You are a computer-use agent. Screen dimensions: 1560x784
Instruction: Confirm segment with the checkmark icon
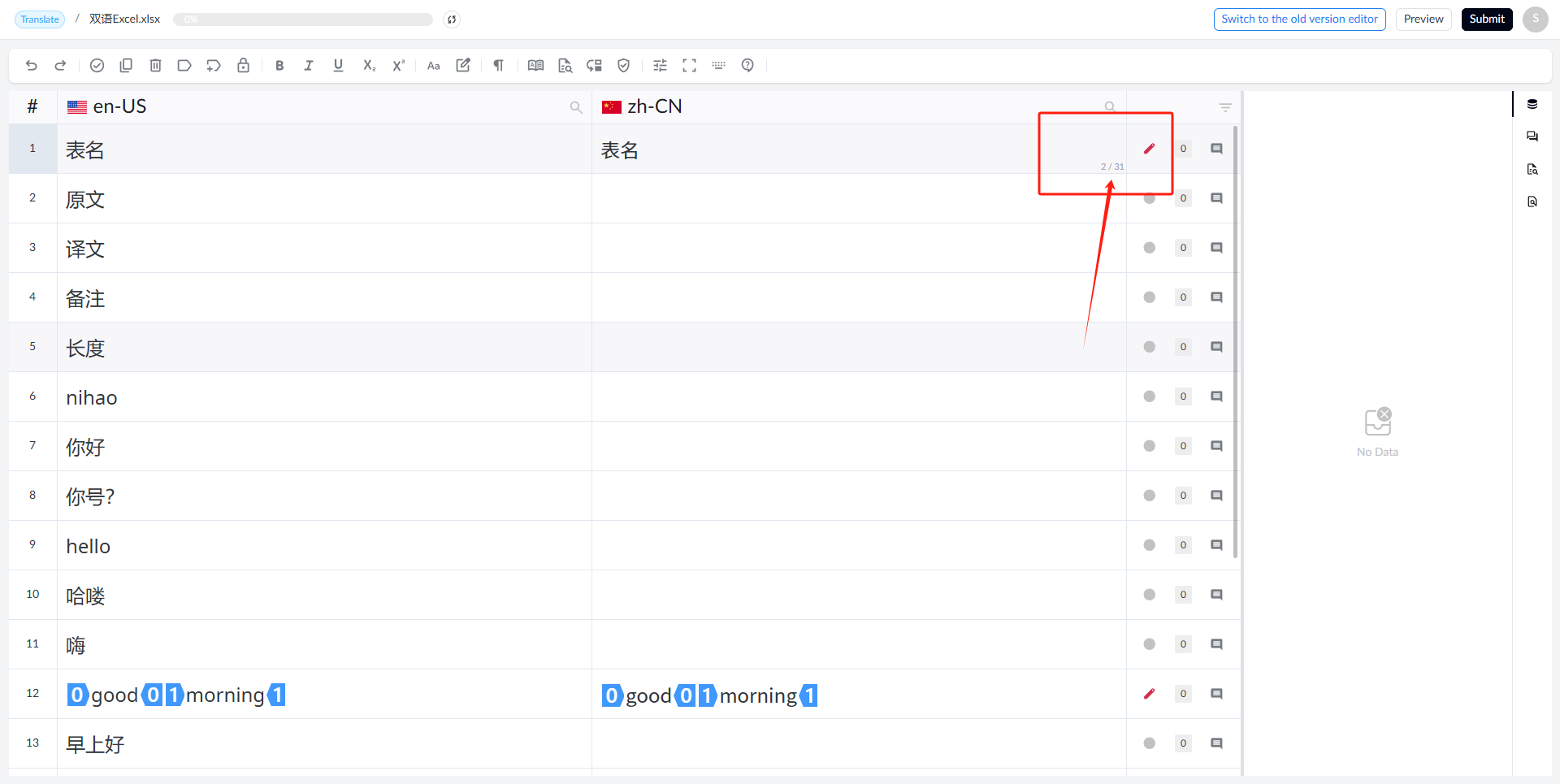click(97, 66)
